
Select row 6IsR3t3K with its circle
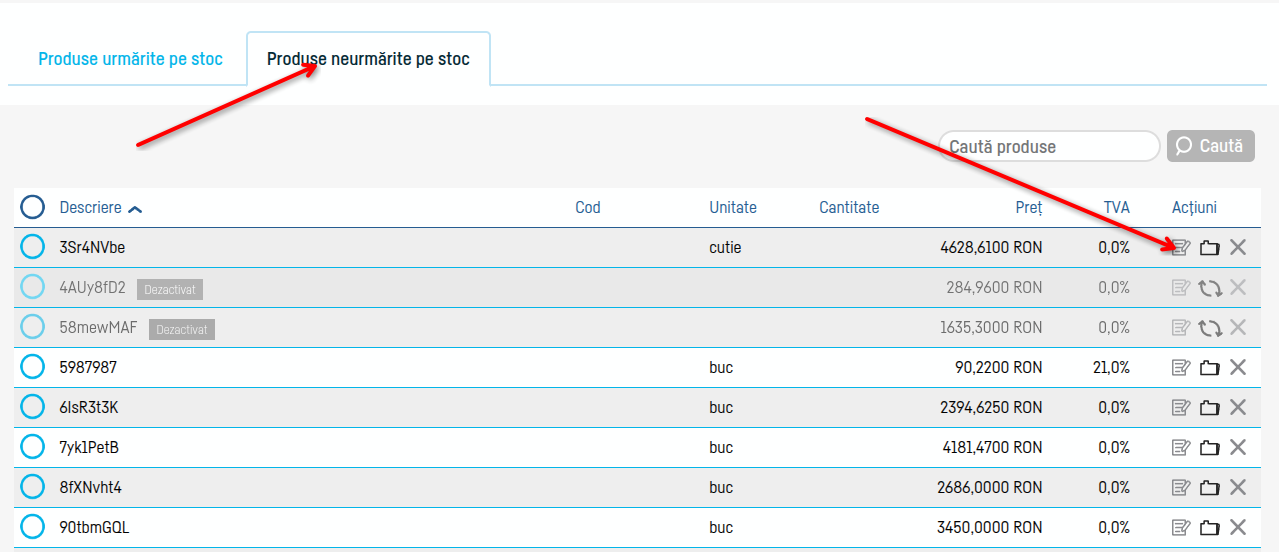33,407
